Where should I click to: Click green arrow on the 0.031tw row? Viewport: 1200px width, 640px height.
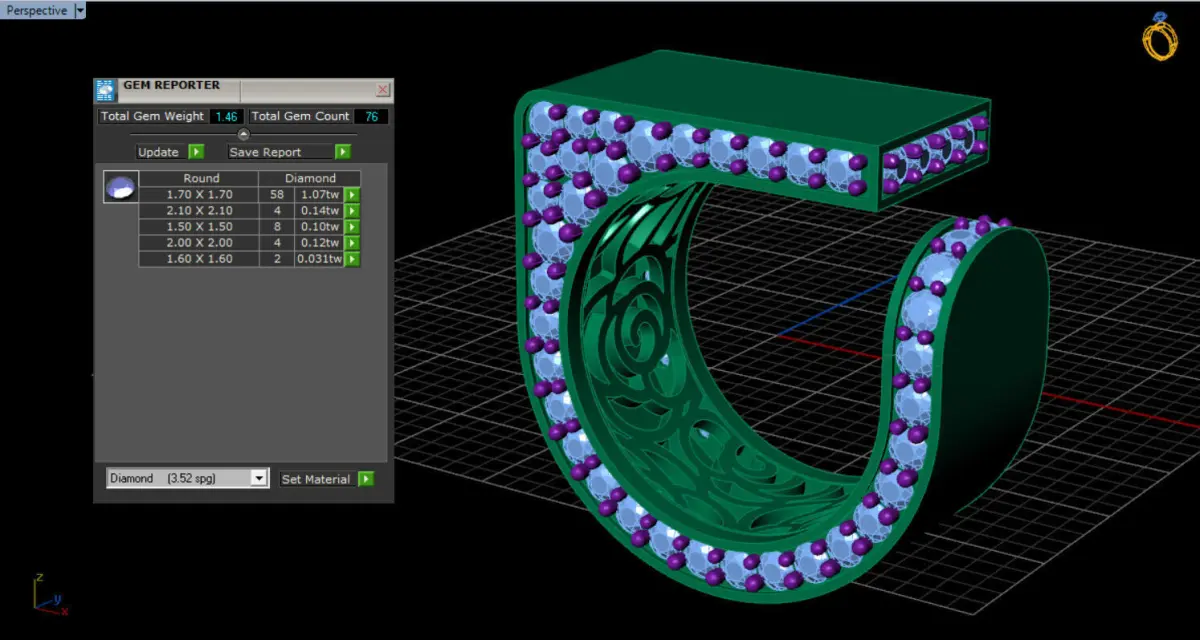(x=352, y=259)
